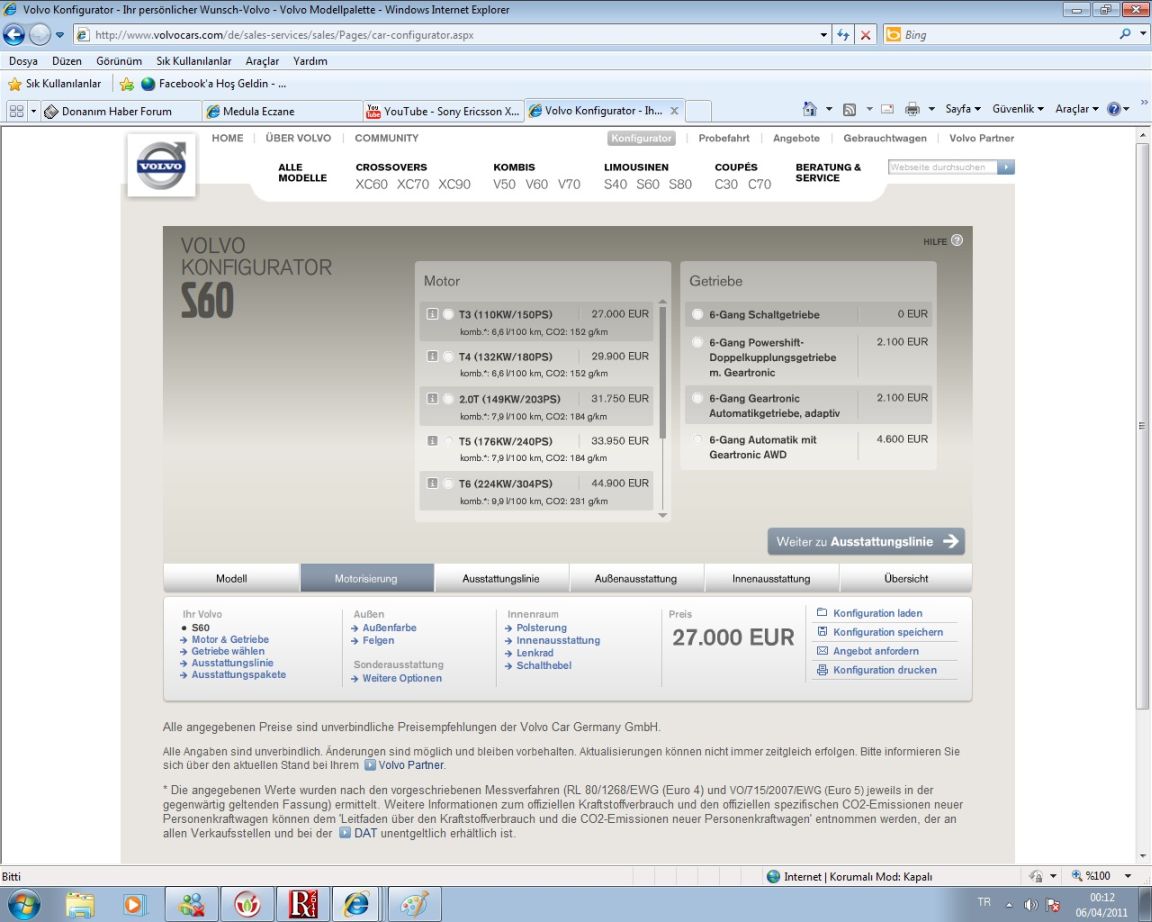Click the Read mail envelope icon

coord(888,109)
